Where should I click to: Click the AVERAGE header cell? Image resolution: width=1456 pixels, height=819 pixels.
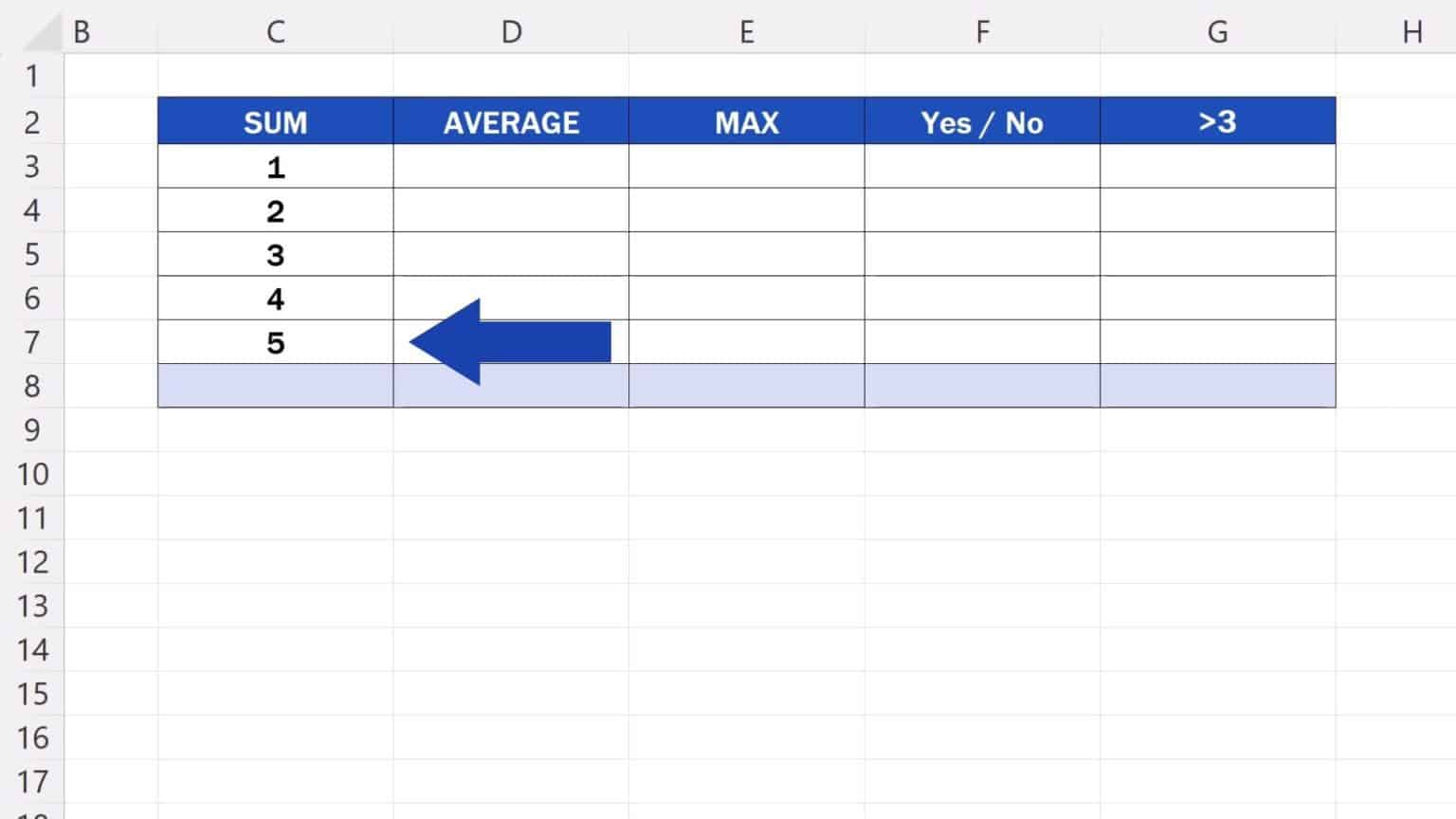point(511,122)
